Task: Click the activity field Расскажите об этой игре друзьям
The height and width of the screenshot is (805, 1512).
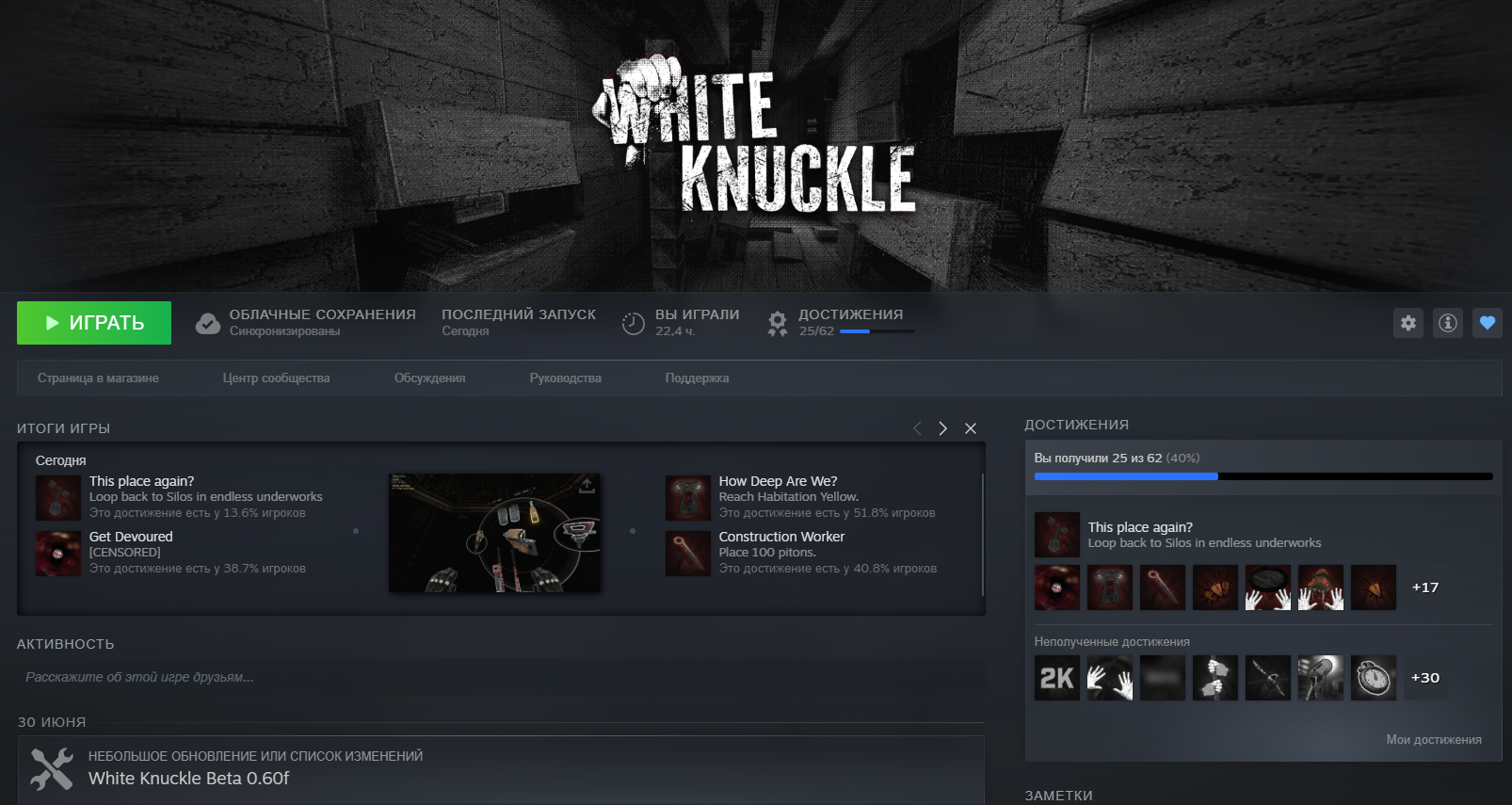Action: point(501,677)
